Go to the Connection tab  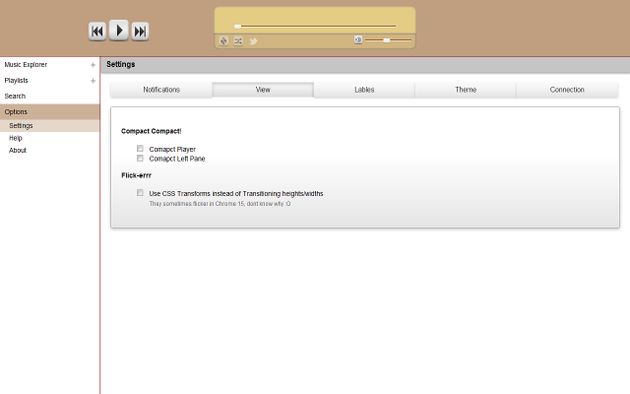click(567, 90)
